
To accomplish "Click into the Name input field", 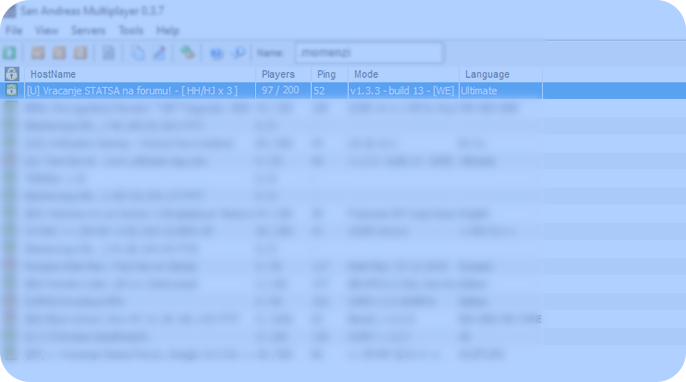I will click(369, 53).
